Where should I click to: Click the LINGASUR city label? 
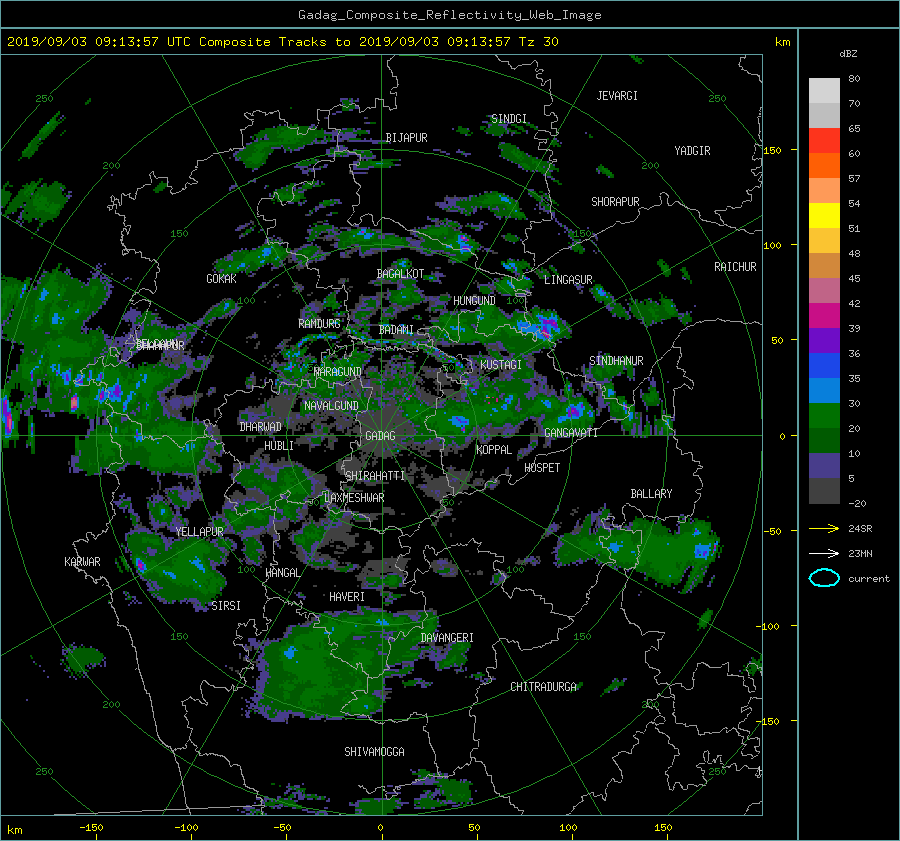[x=568, y=280]
